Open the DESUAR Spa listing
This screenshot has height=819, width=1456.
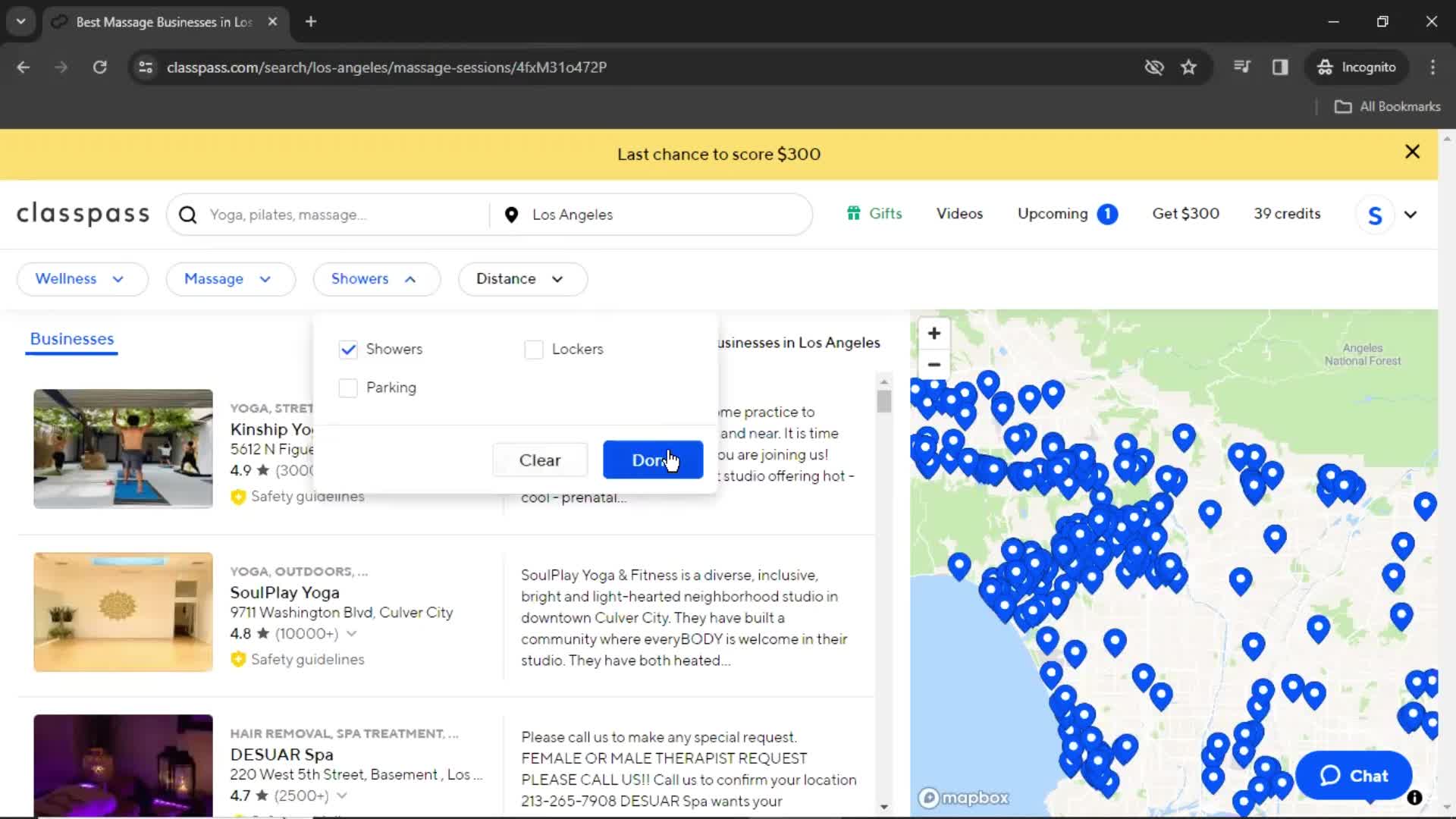281,755
